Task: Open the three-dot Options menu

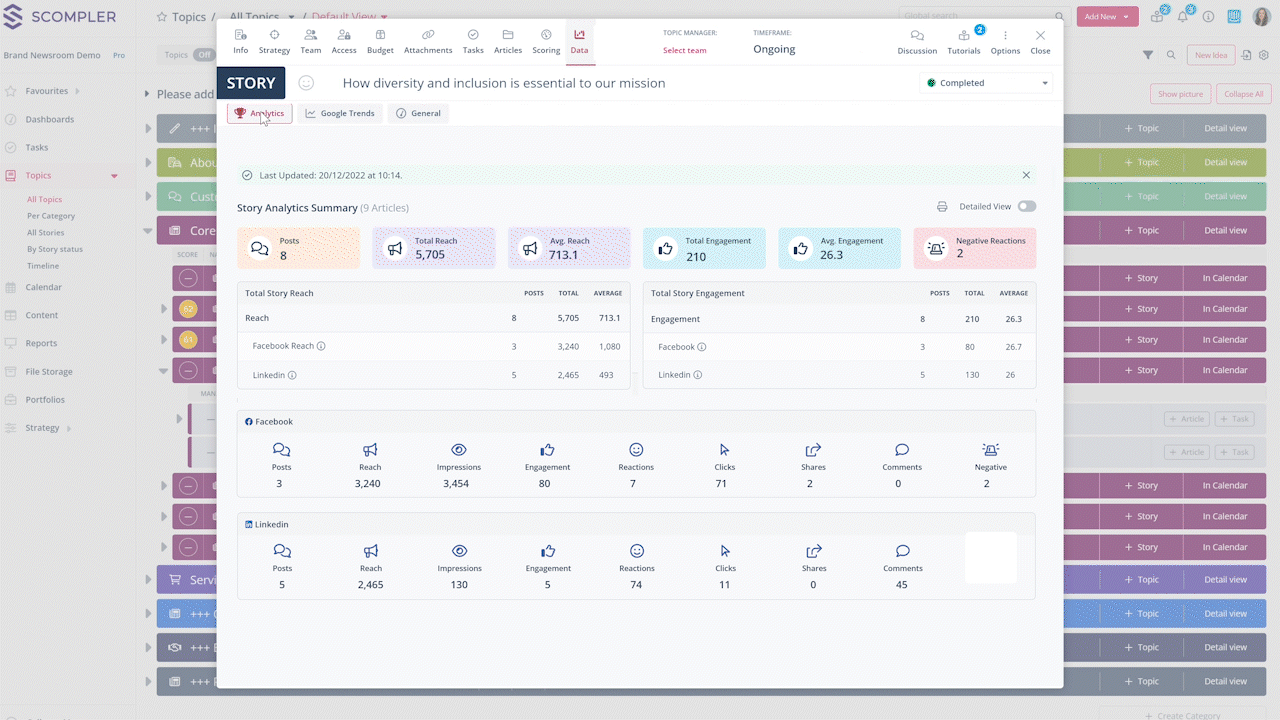Action: click(x=1005, y=36)
